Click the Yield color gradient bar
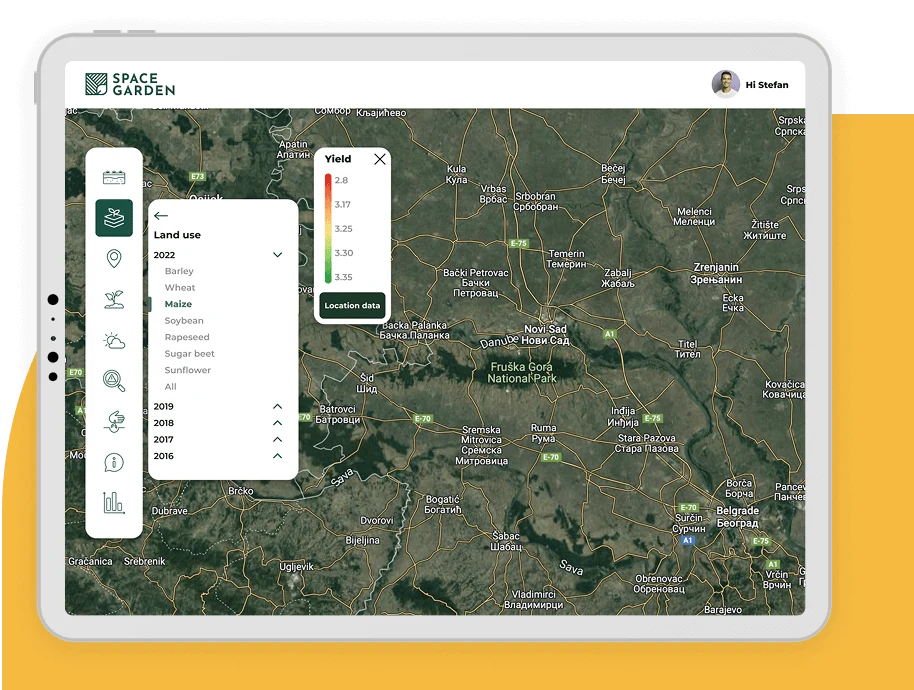 point(328,228)
